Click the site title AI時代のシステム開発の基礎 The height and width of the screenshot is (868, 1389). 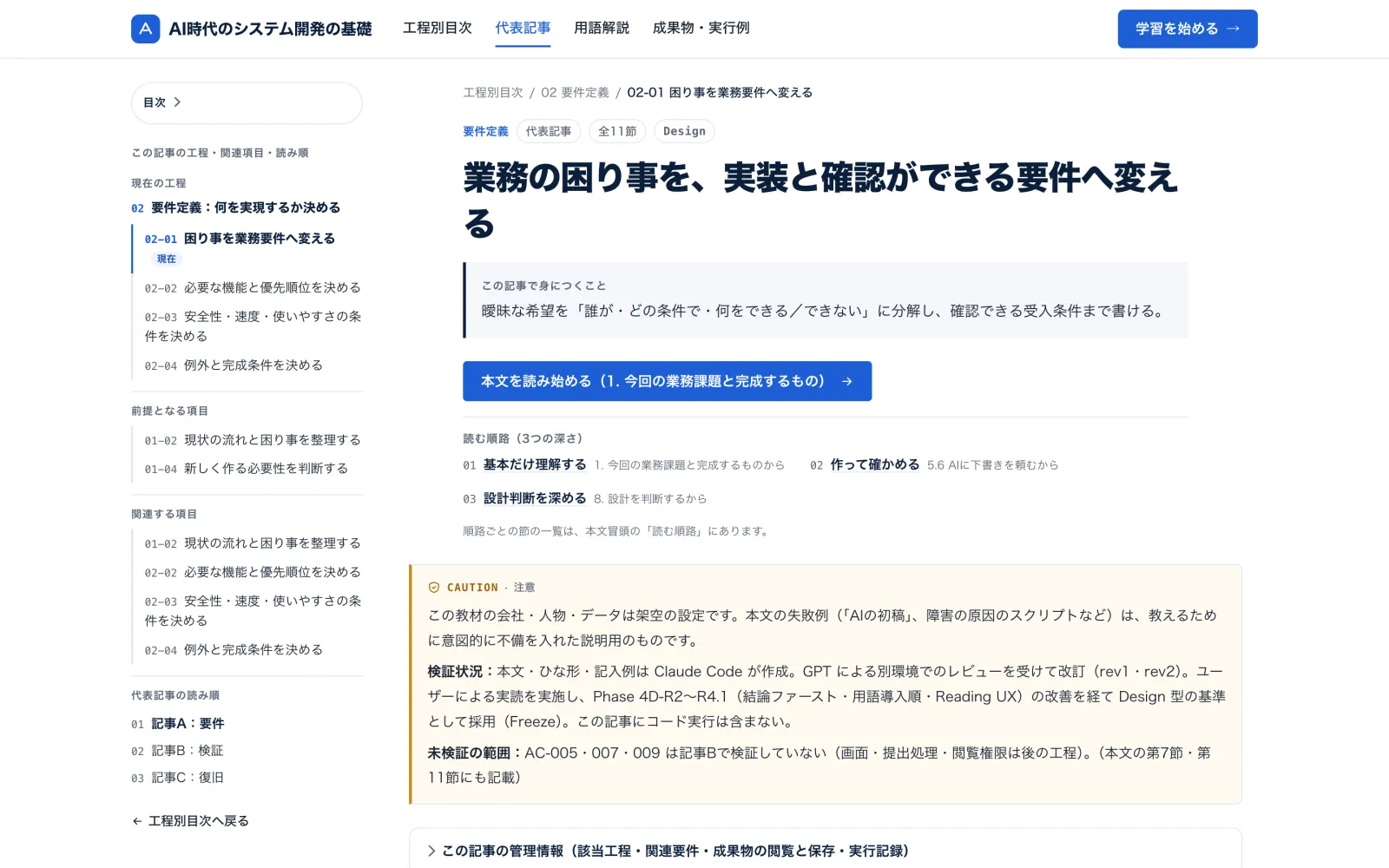pyautogui.click(x=270, y=29)
